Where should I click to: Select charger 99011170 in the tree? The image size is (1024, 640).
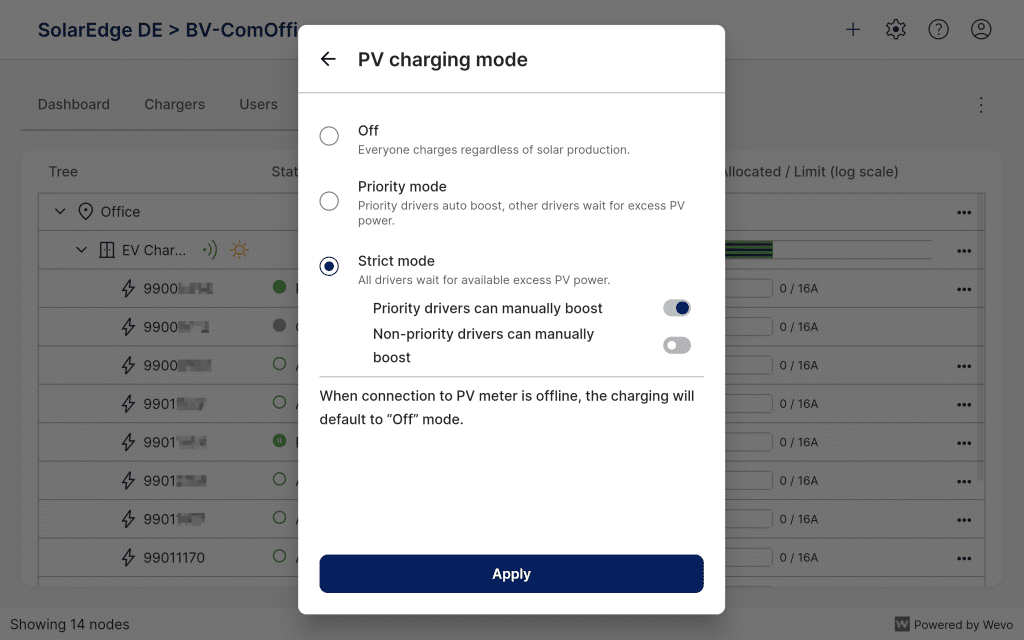174,558
